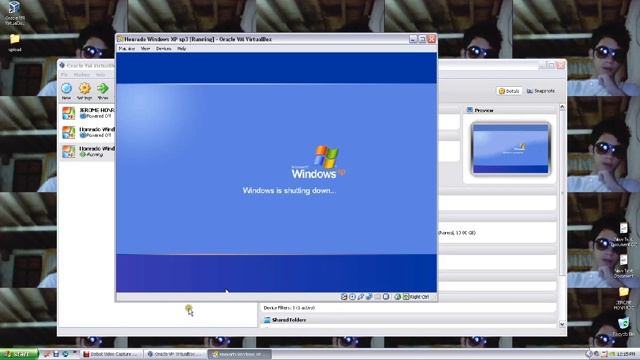Click the upload folder desktop icon
Screen dimensions: 640x360
(15, 43)
